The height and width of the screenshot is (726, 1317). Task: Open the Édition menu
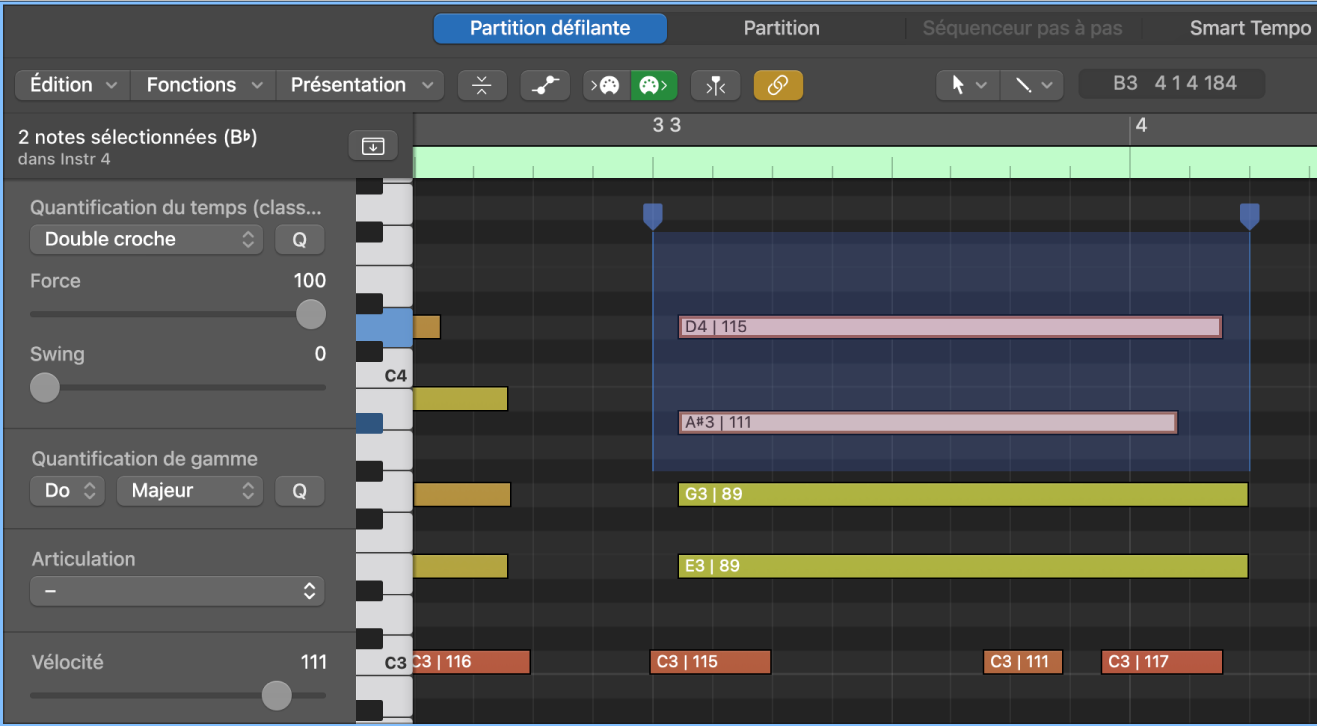pyautogui.click(x=73, y=85)
